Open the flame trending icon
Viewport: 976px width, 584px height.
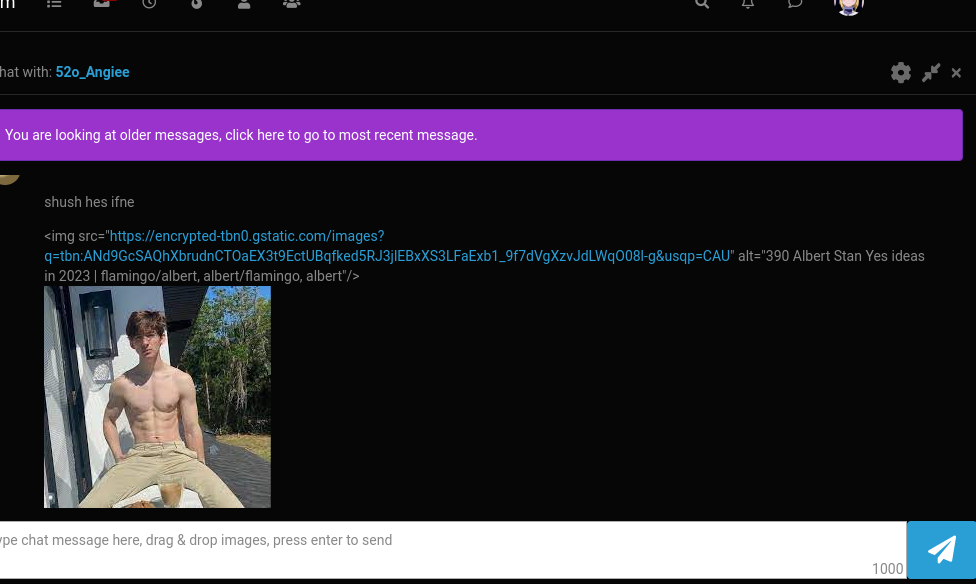point(197,3)
